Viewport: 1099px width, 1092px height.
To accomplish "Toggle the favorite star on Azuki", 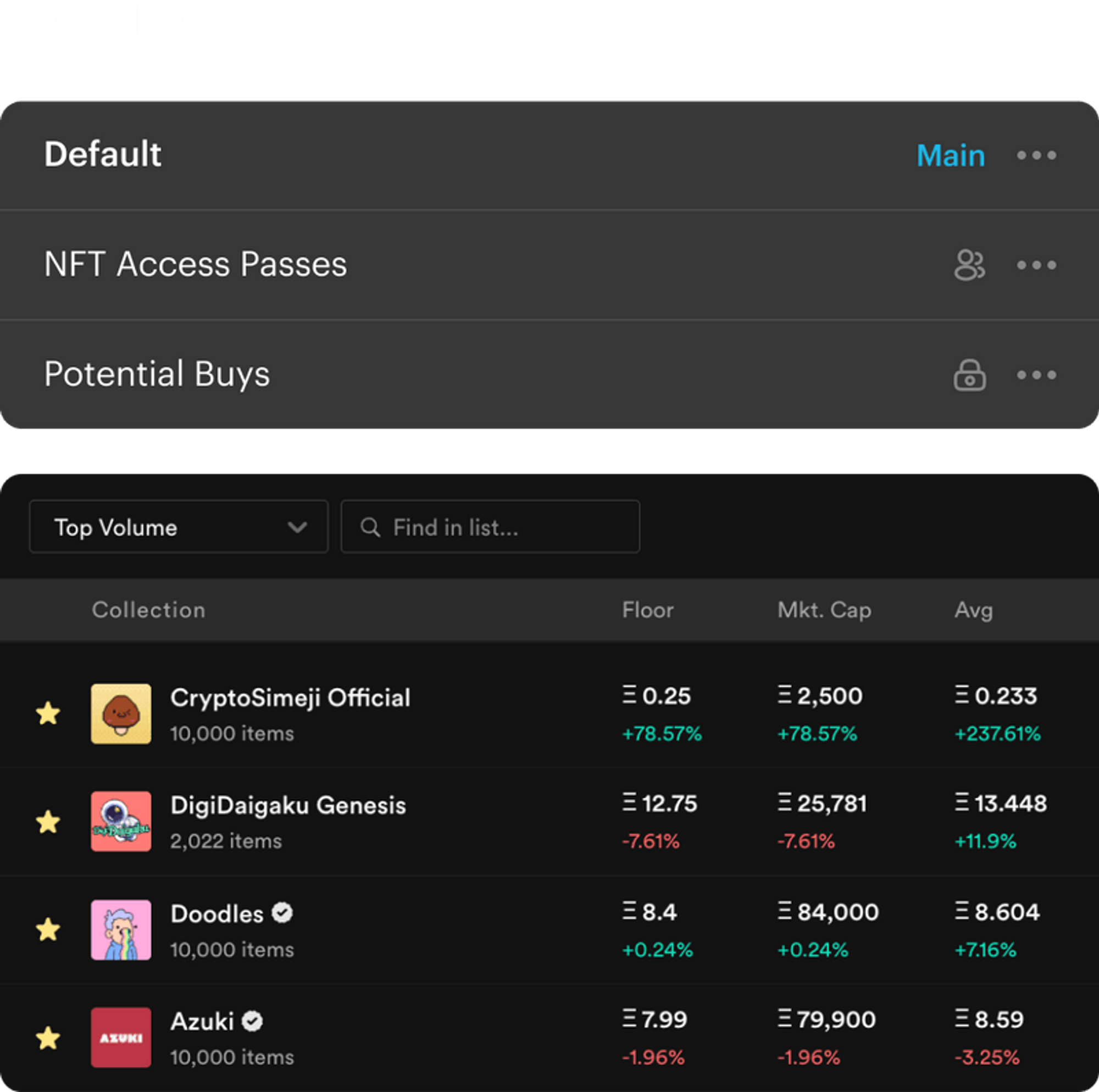I will click(48, 1038).
